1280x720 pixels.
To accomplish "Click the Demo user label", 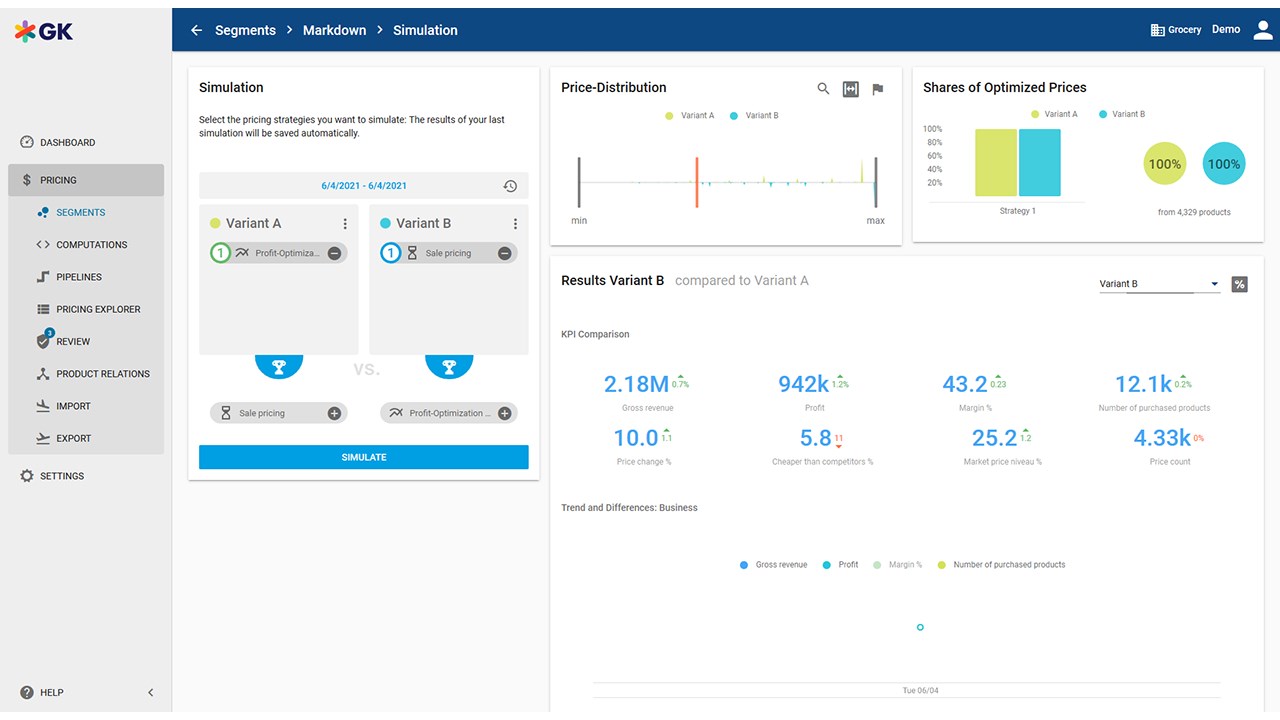I will coord(1226,30).
